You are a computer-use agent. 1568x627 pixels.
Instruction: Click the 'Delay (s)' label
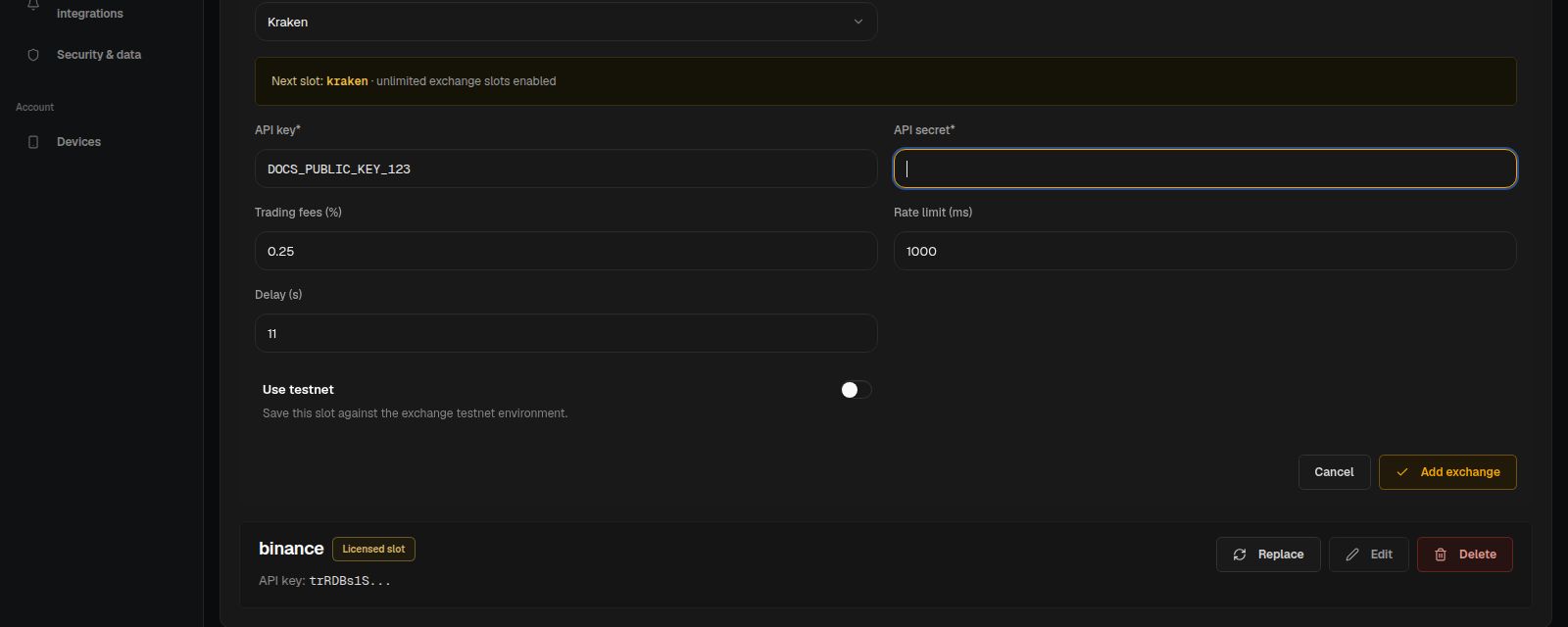tap(278, 295)
